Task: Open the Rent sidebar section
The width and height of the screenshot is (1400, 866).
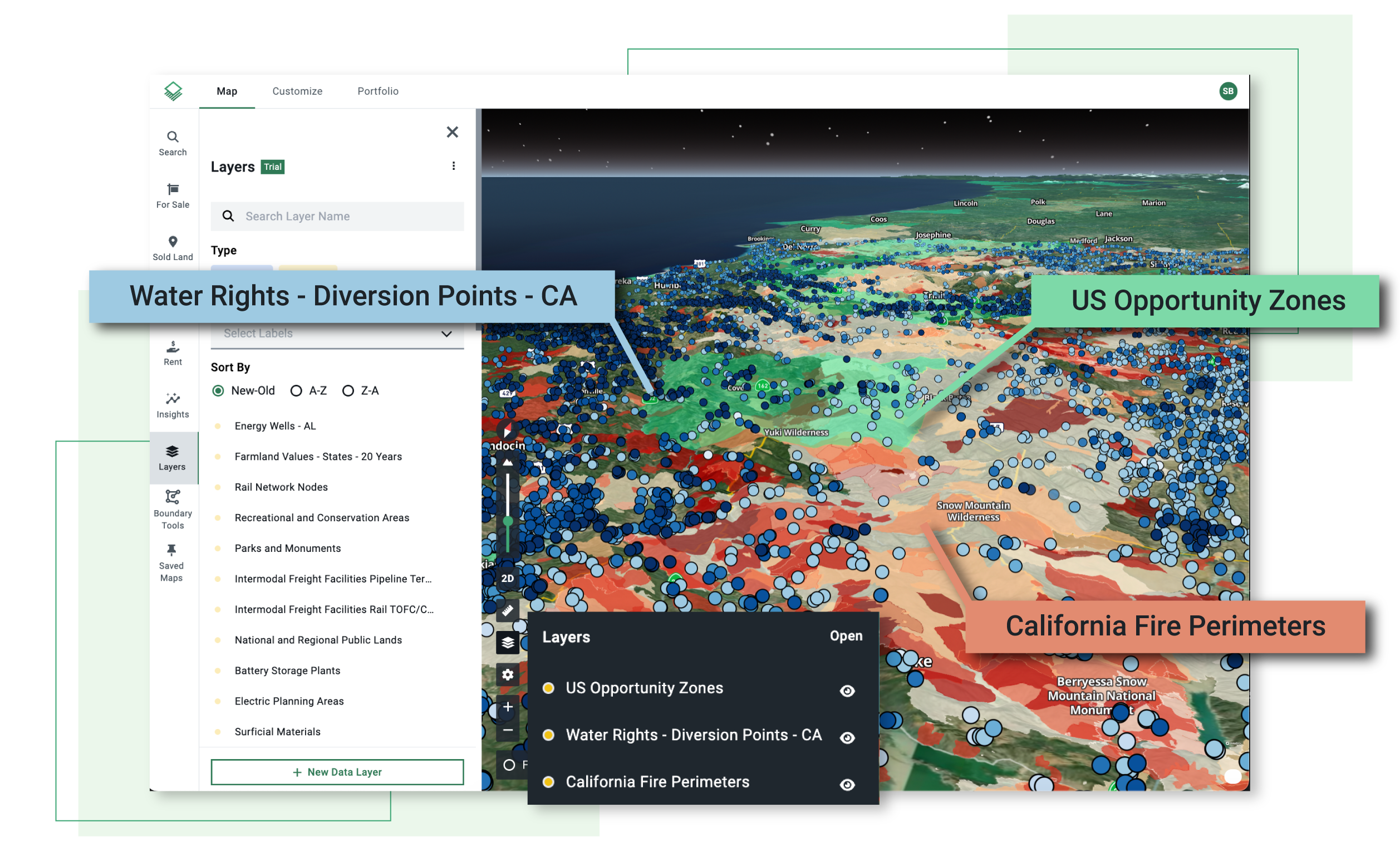Action: point(172,353)
